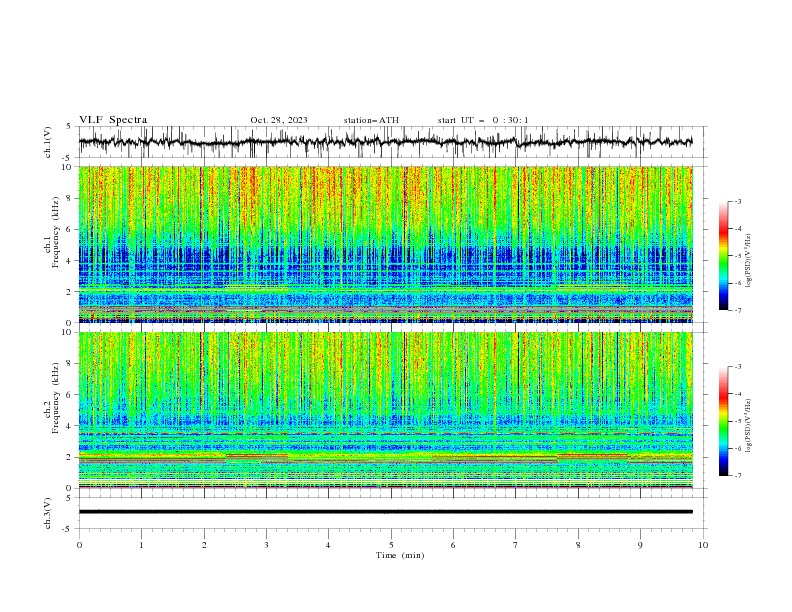Click time axis tick label "0"
The height and width of the screenshot is (612, 792).
(x=79, y=545)
